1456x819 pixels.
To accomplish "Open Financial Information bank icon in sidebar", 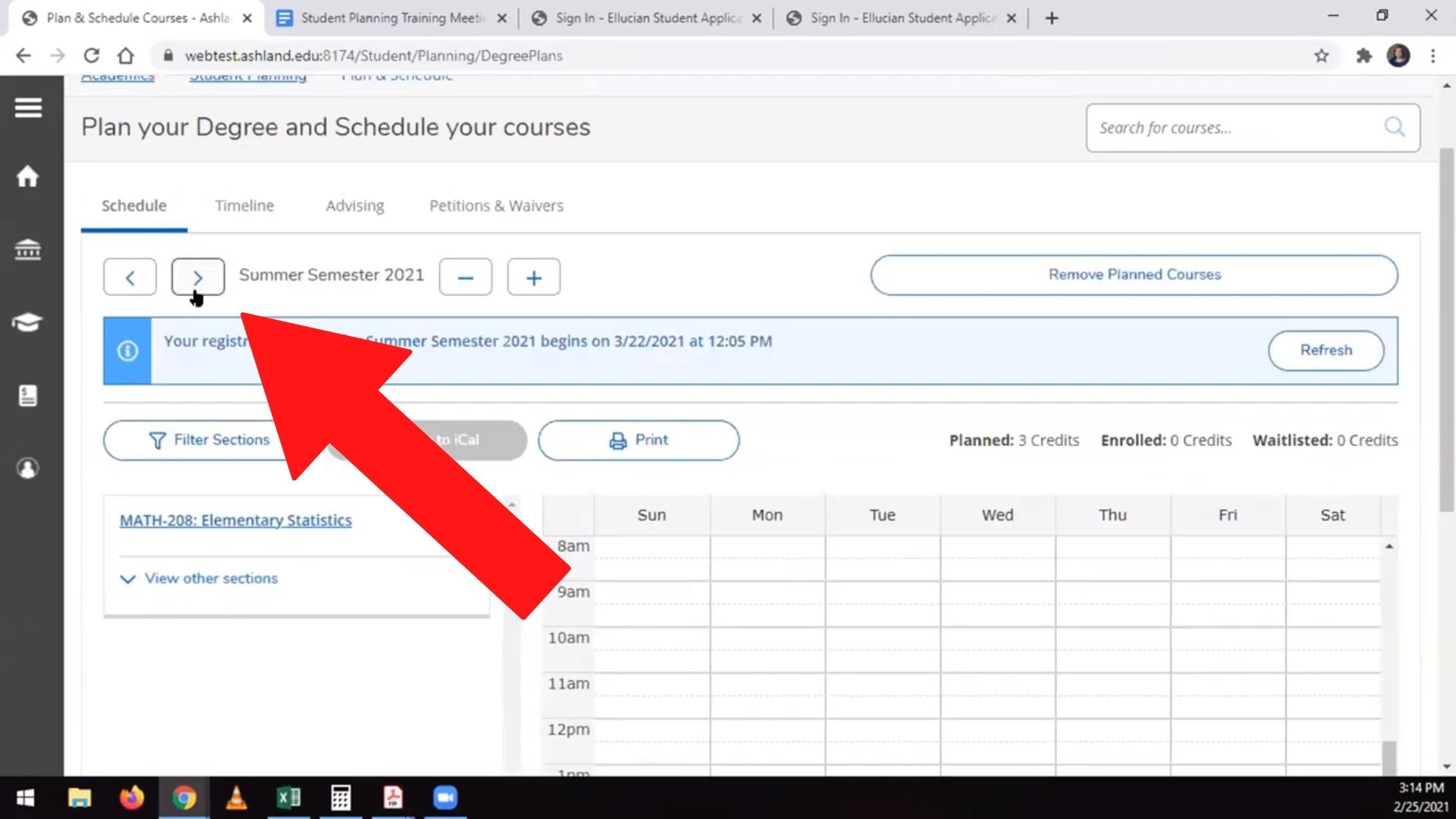I will coord(28,249).
